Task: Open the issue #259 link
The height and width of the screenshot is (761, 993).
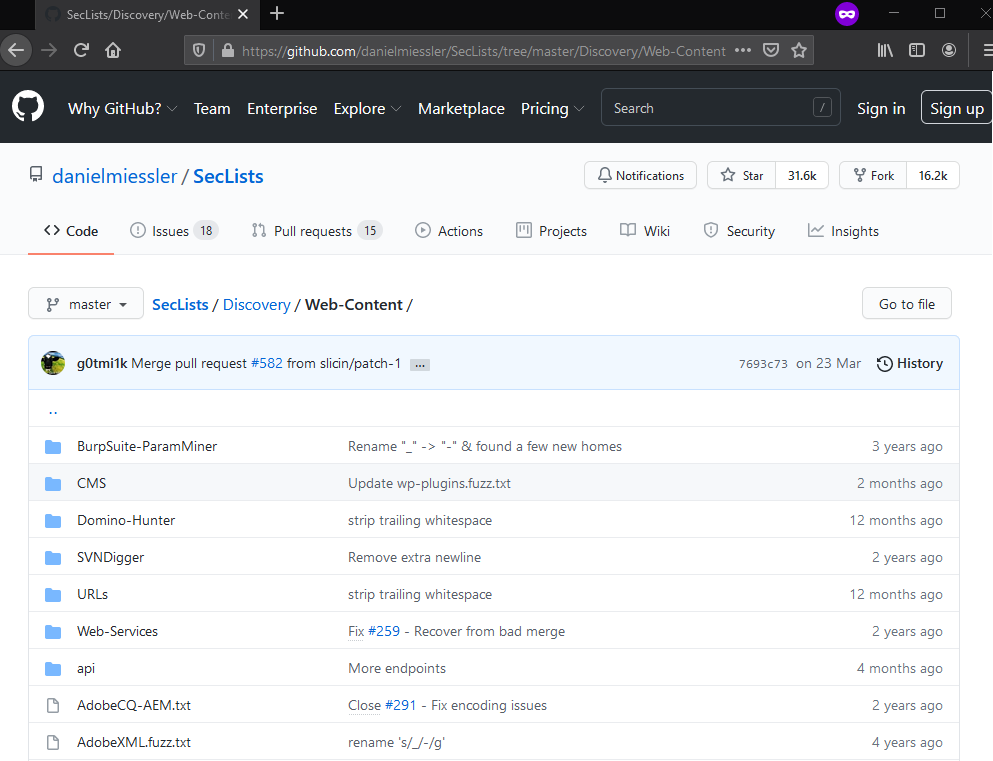Action: click(384, 631)
